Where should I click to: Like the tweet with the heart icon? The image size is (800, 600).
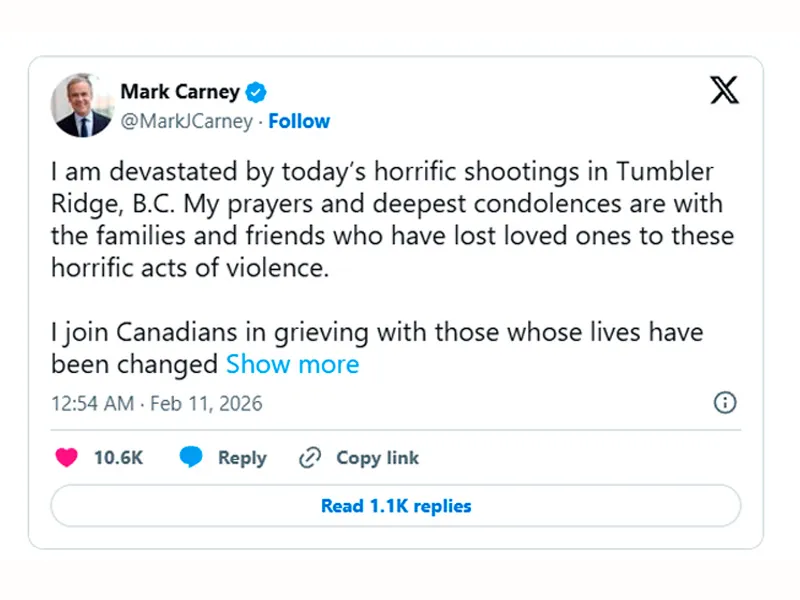66,458
